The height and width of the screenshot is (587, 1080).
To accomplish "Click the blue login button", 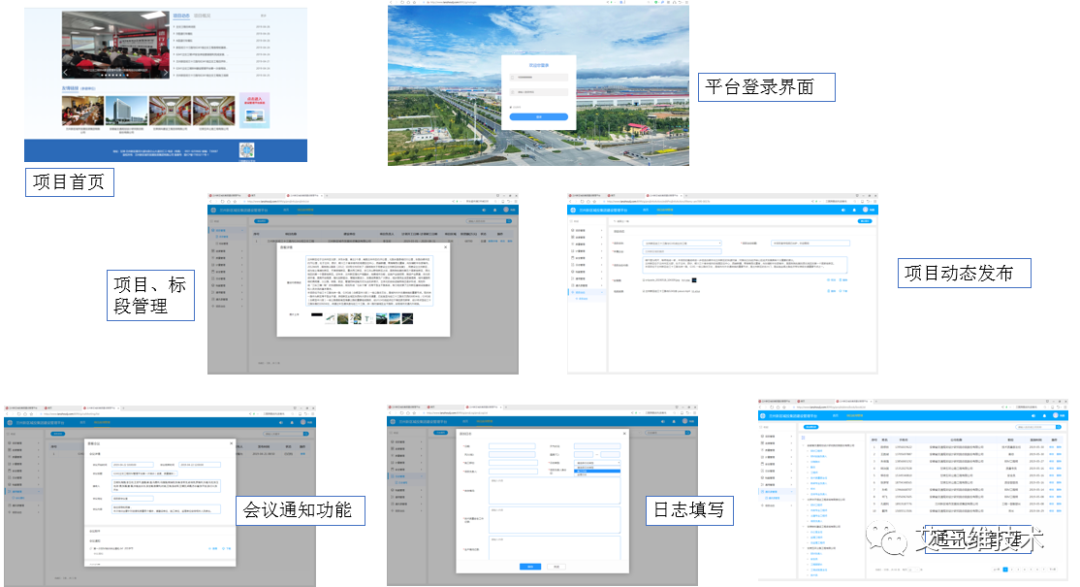I will coord(539,117).
